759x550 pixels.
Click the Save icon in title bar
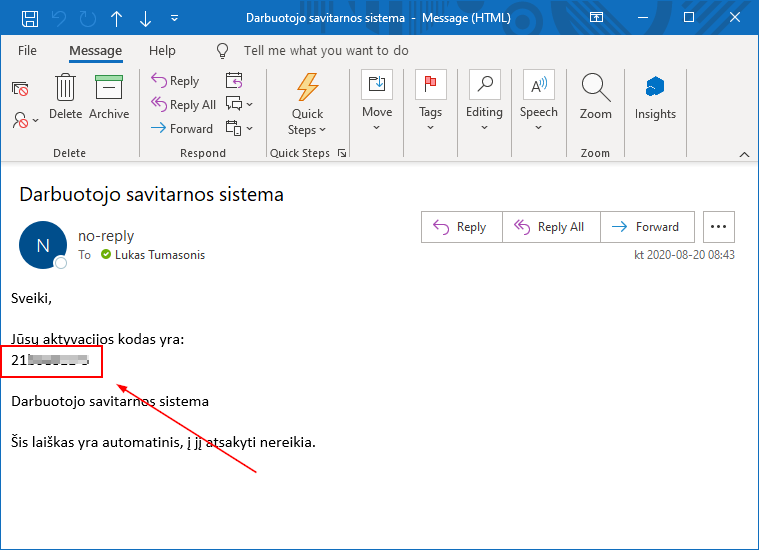pos(30,18)
